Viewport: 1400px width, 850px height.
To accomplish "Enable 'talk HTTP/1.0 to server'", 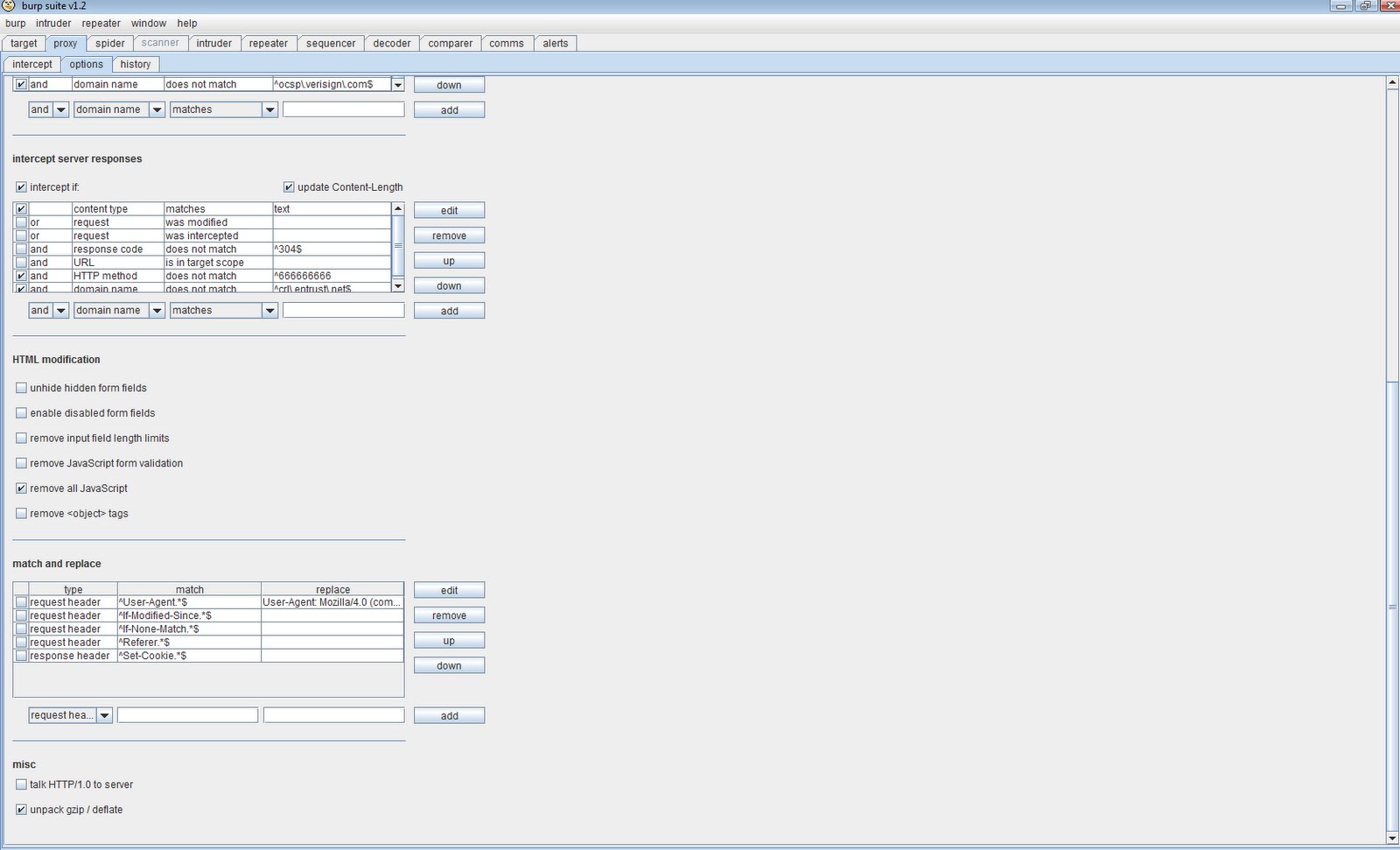I will (x=21, y=785).
